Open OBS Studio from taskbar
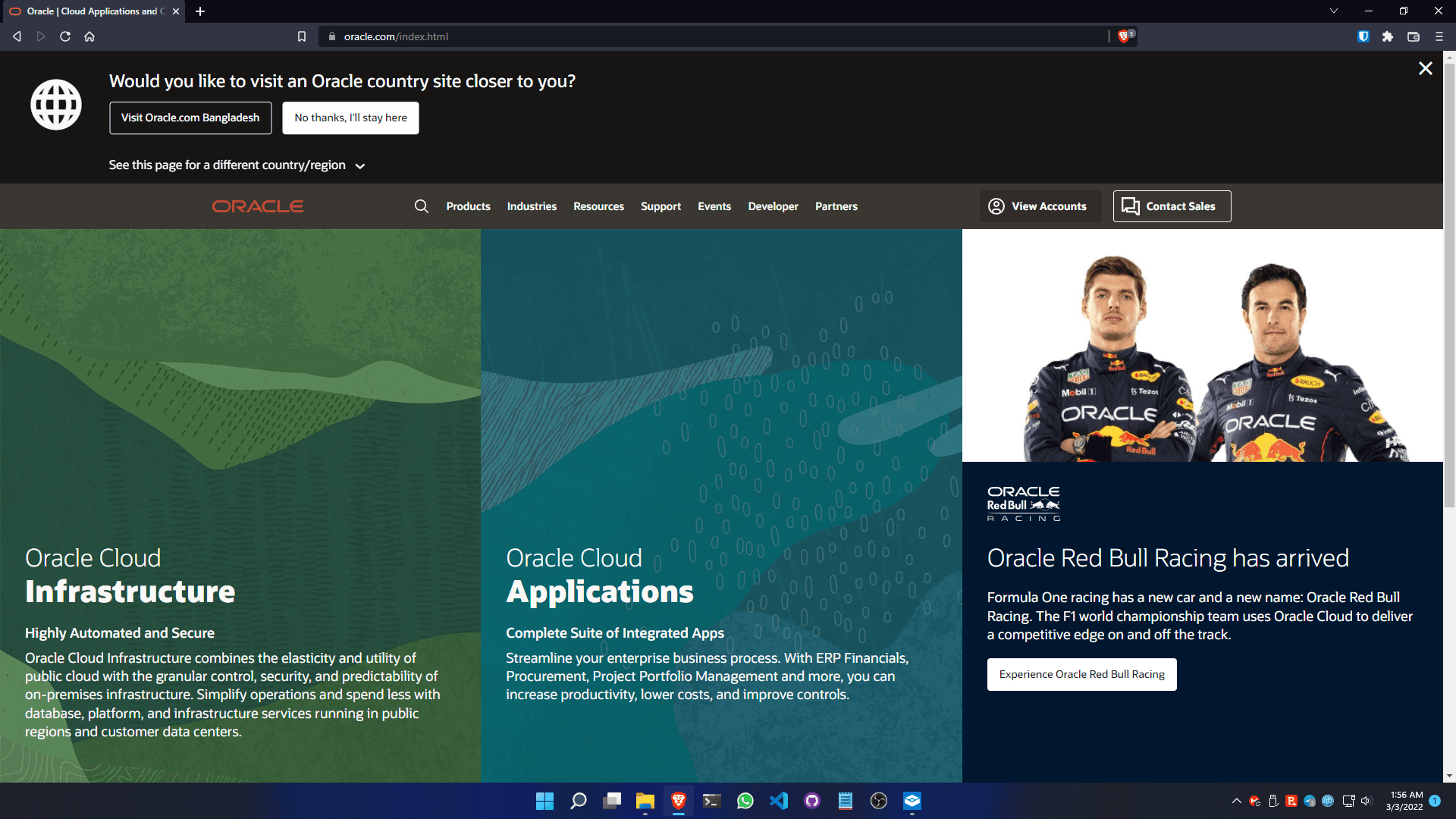The image size is (1456, 819). tap(879, 801)
